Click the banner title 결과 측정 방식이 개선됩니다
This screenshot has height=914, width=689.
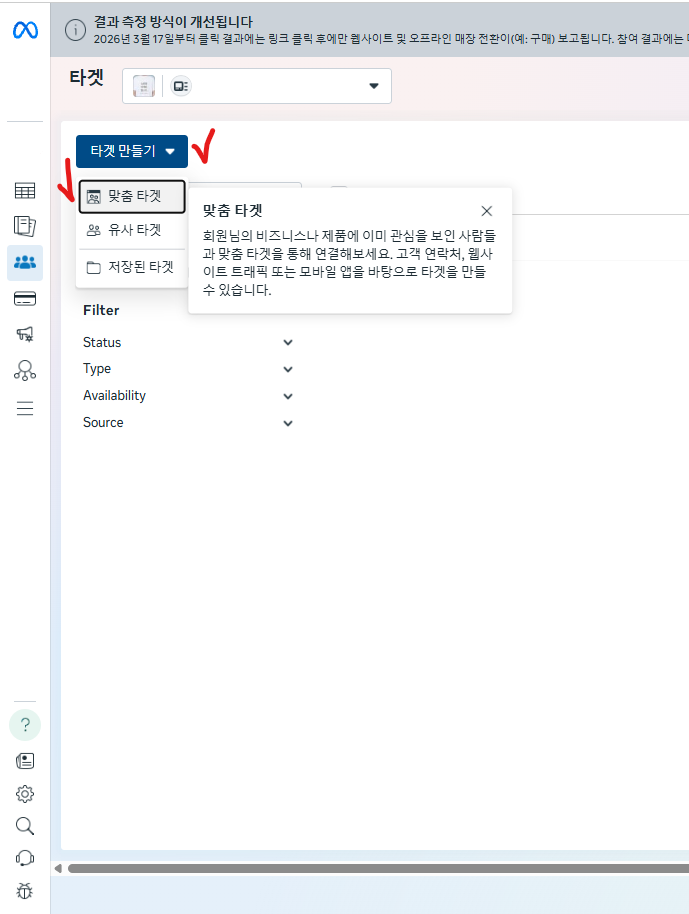pos(173,22)
